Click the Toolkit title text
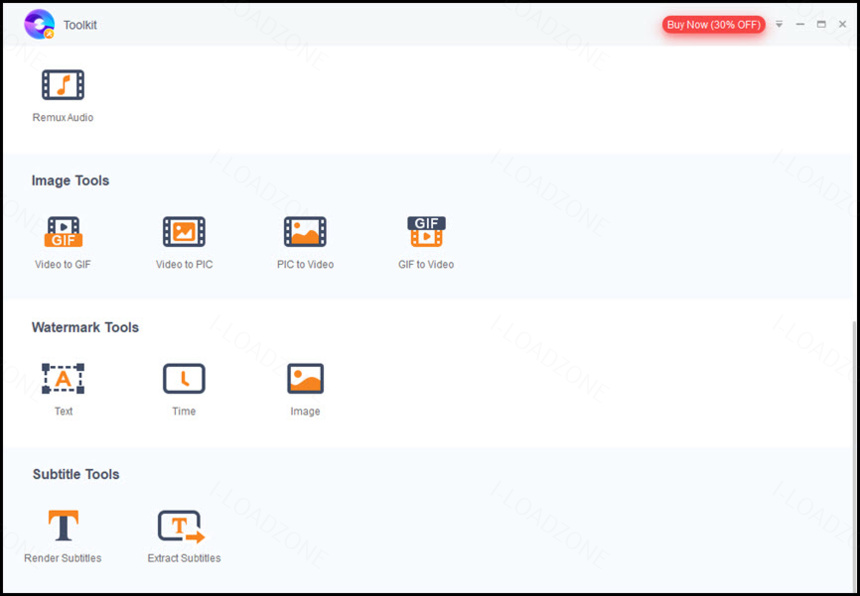This screenshot has width=860, height=596. pyautogui.click(x=80, y=25)
